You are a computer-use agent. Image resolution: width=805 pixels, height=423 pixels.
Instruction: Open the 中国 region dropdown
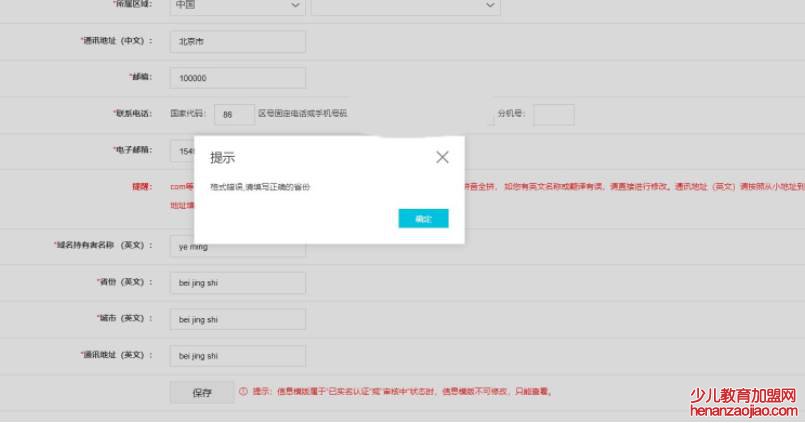238,6
